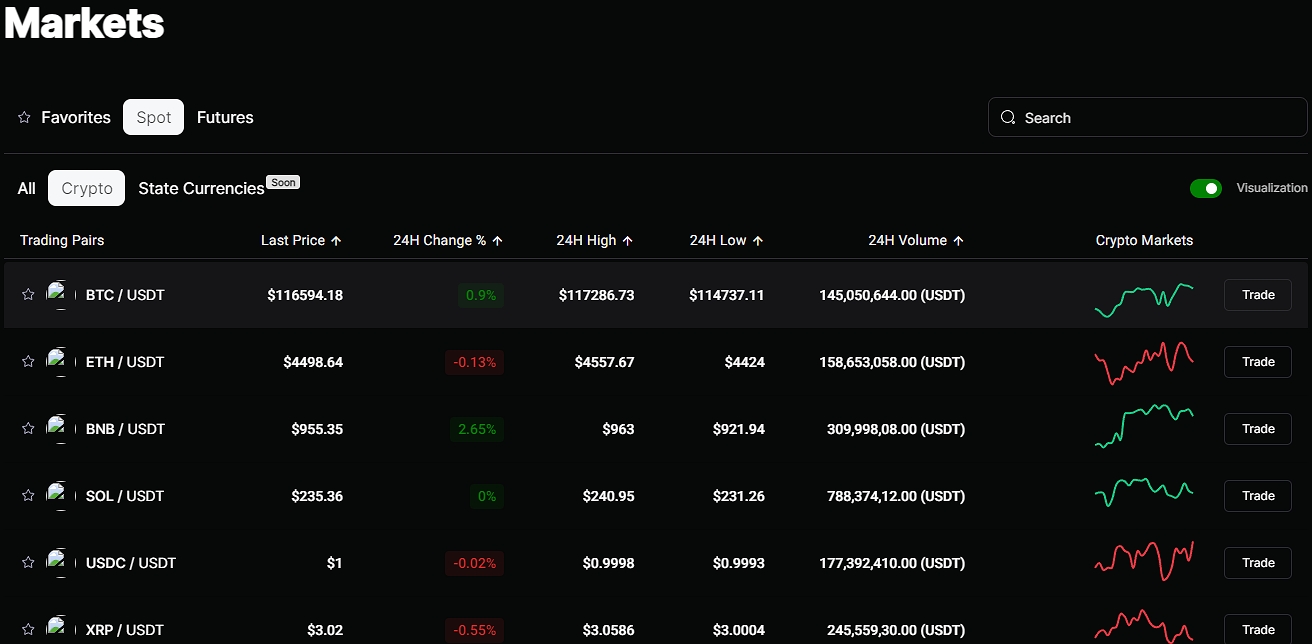
Task: Star the ETH / USDT pair as favorite
Action: (x=28, y=362)
